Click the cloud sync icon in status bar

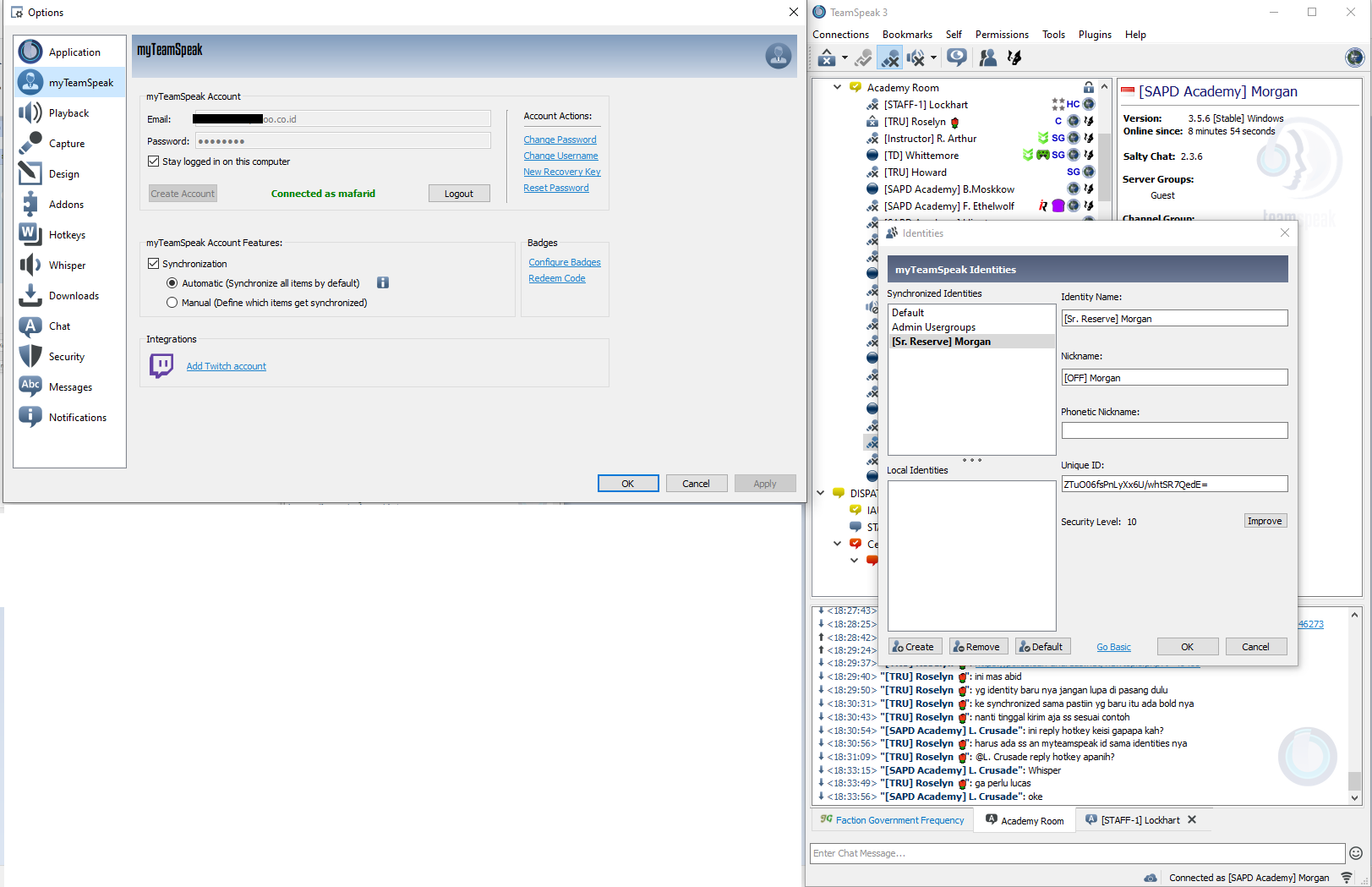point(1151,878)
